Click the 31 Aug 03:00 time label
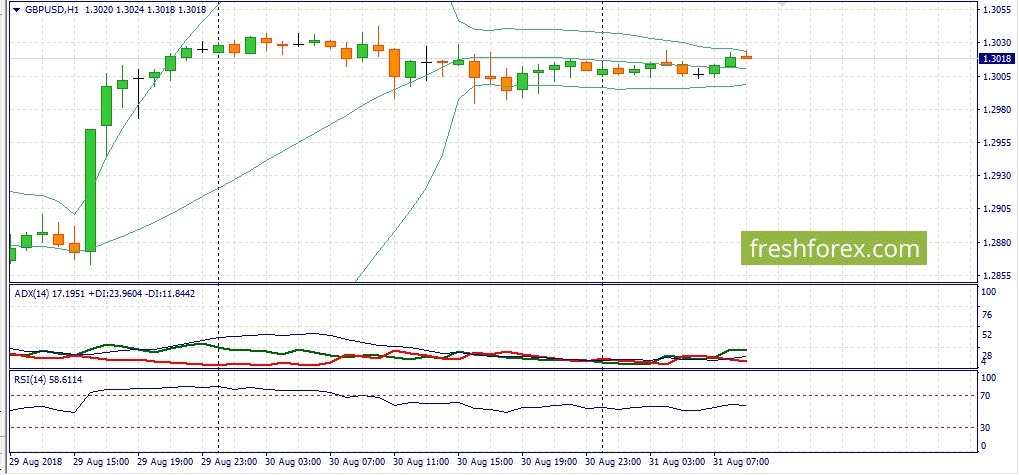 click(677, 462)
